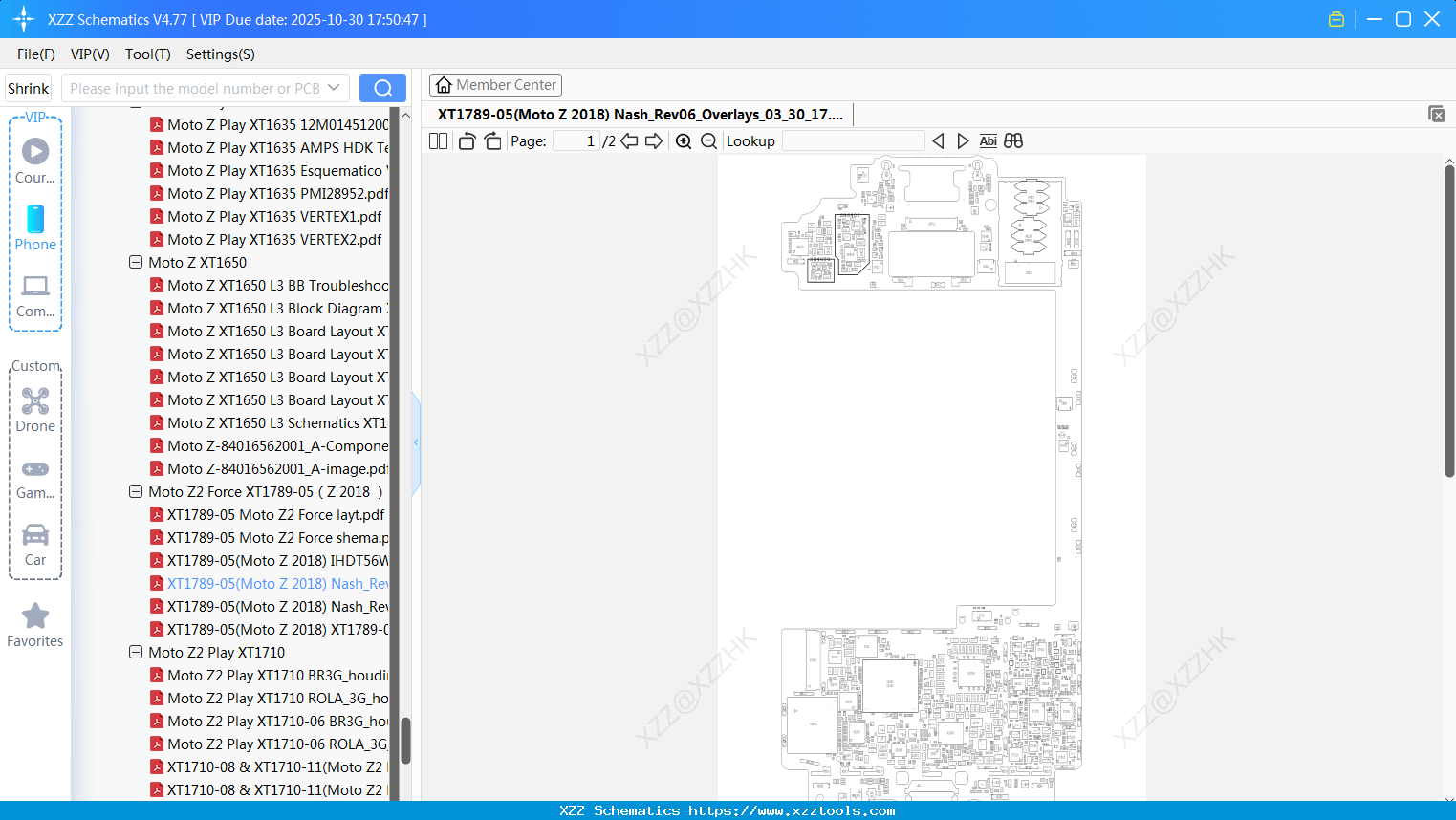
Task: Open the File(F) menu
Action: click(36, 54)
